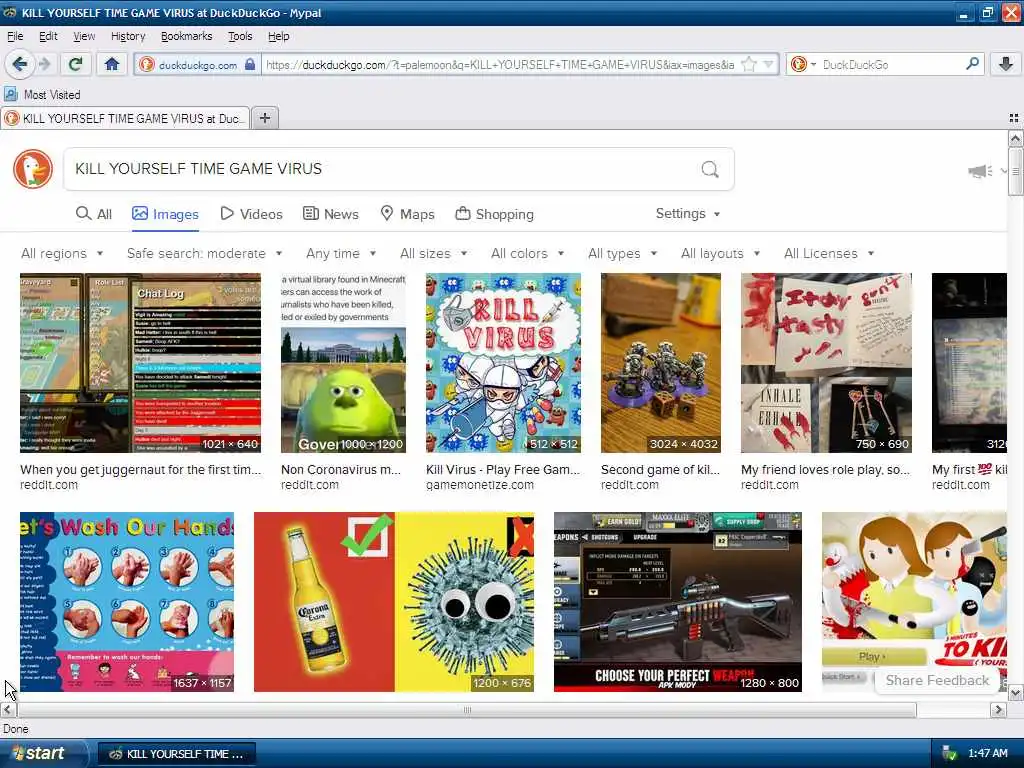
Task: Open the History menu
Action: tap(128, 37)
